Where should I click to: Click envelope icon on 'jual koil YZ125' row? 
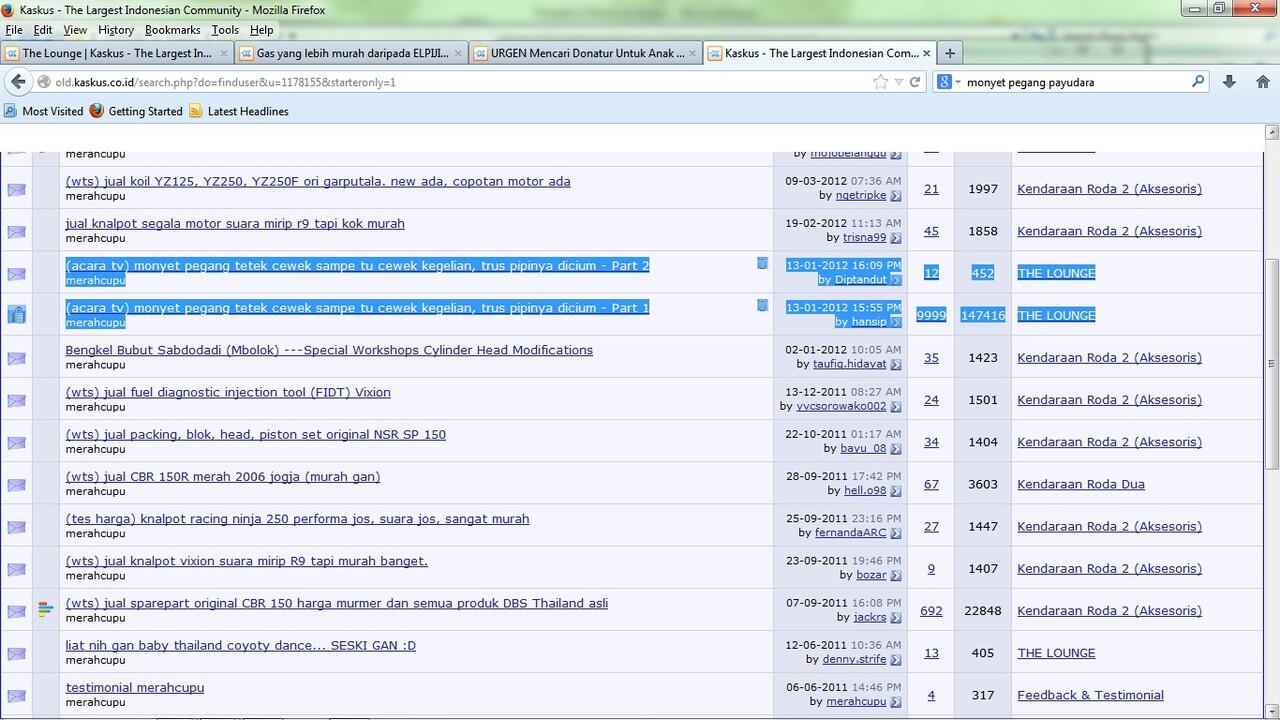pos(16,189)
